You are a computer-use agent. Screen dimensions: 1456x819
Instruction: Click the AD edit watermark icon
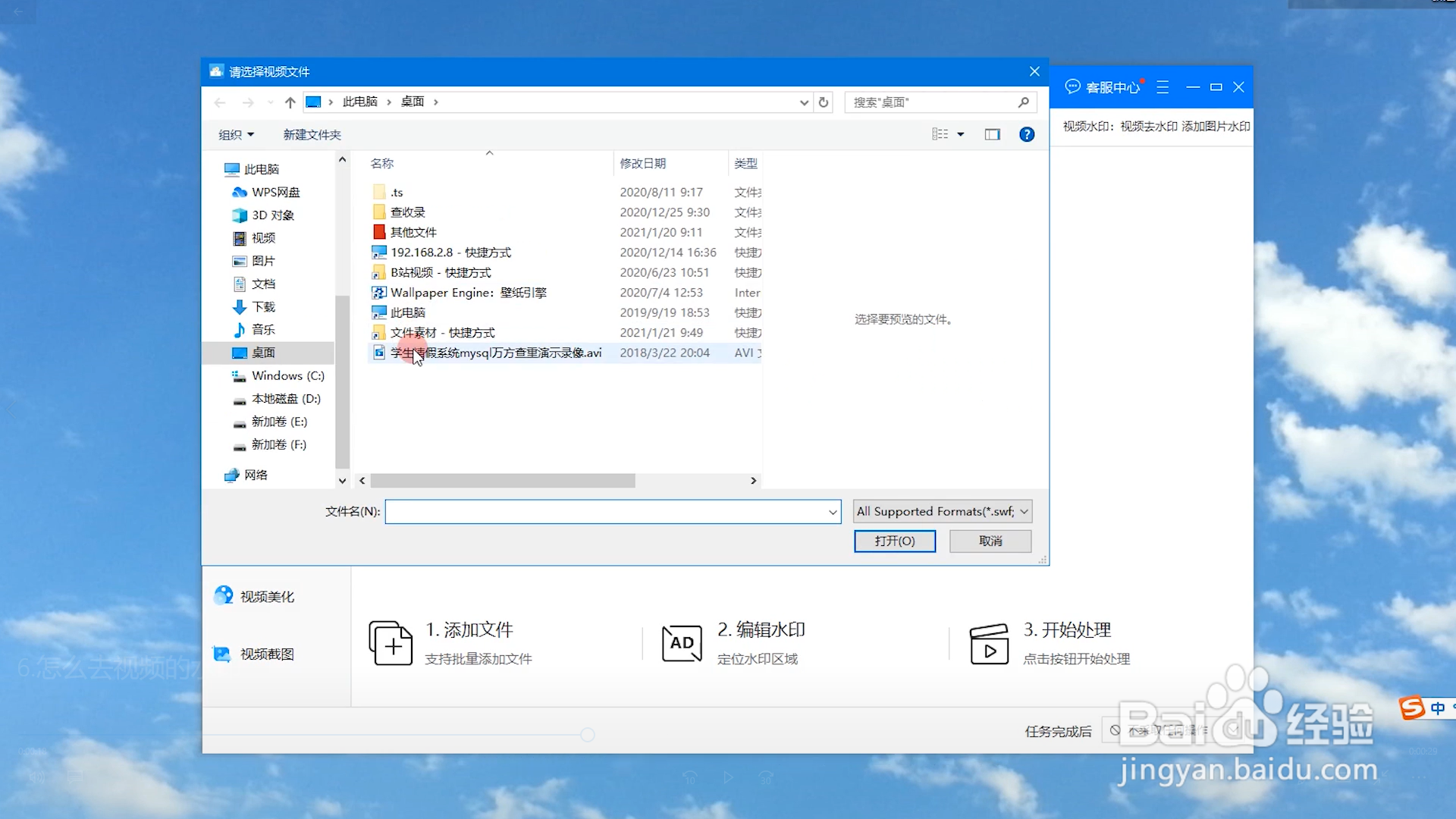tap(681, 643)
